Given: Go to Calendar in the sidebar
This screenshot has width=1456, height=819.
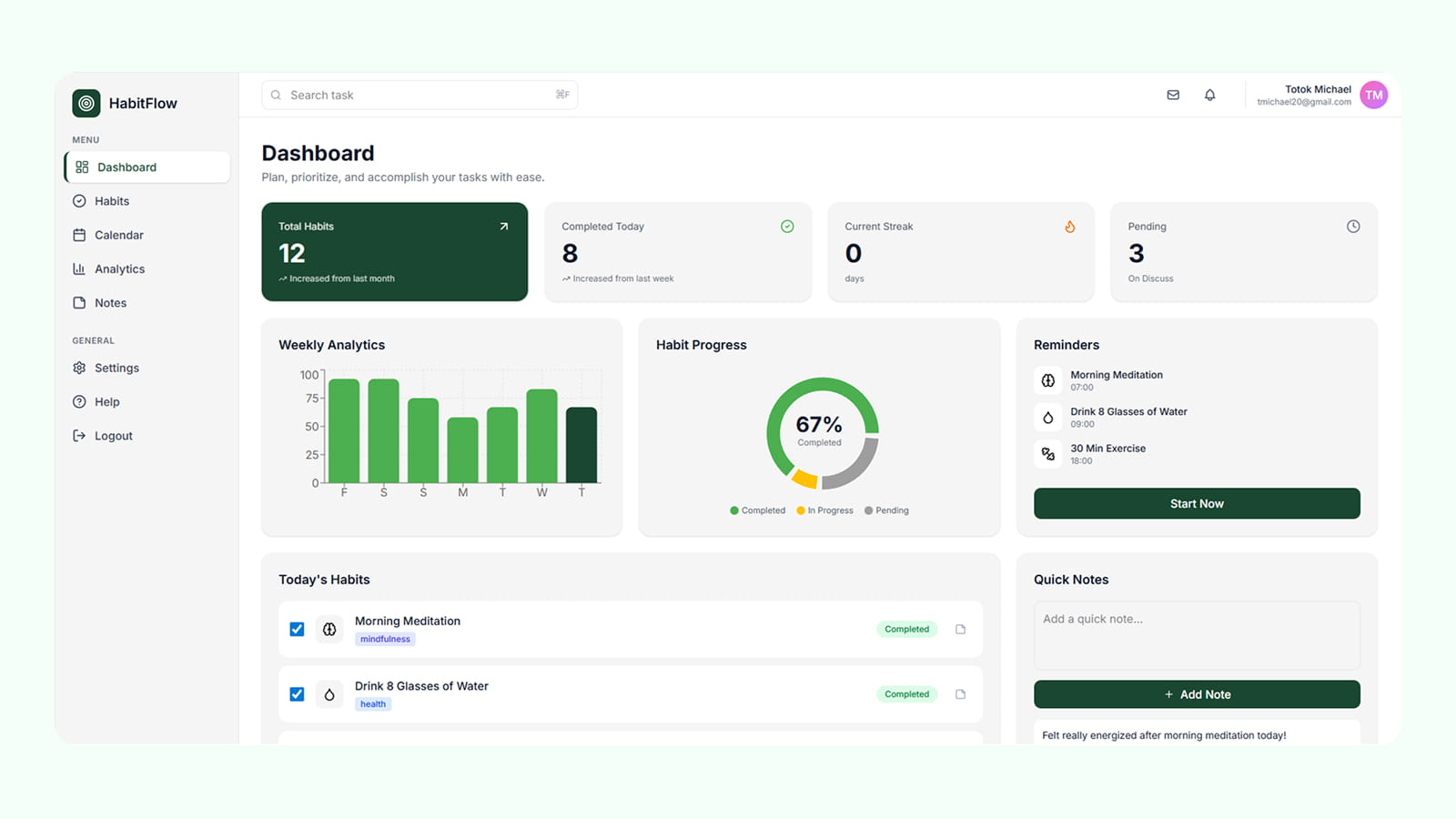Looking at the screenshot, I should 118,235.
